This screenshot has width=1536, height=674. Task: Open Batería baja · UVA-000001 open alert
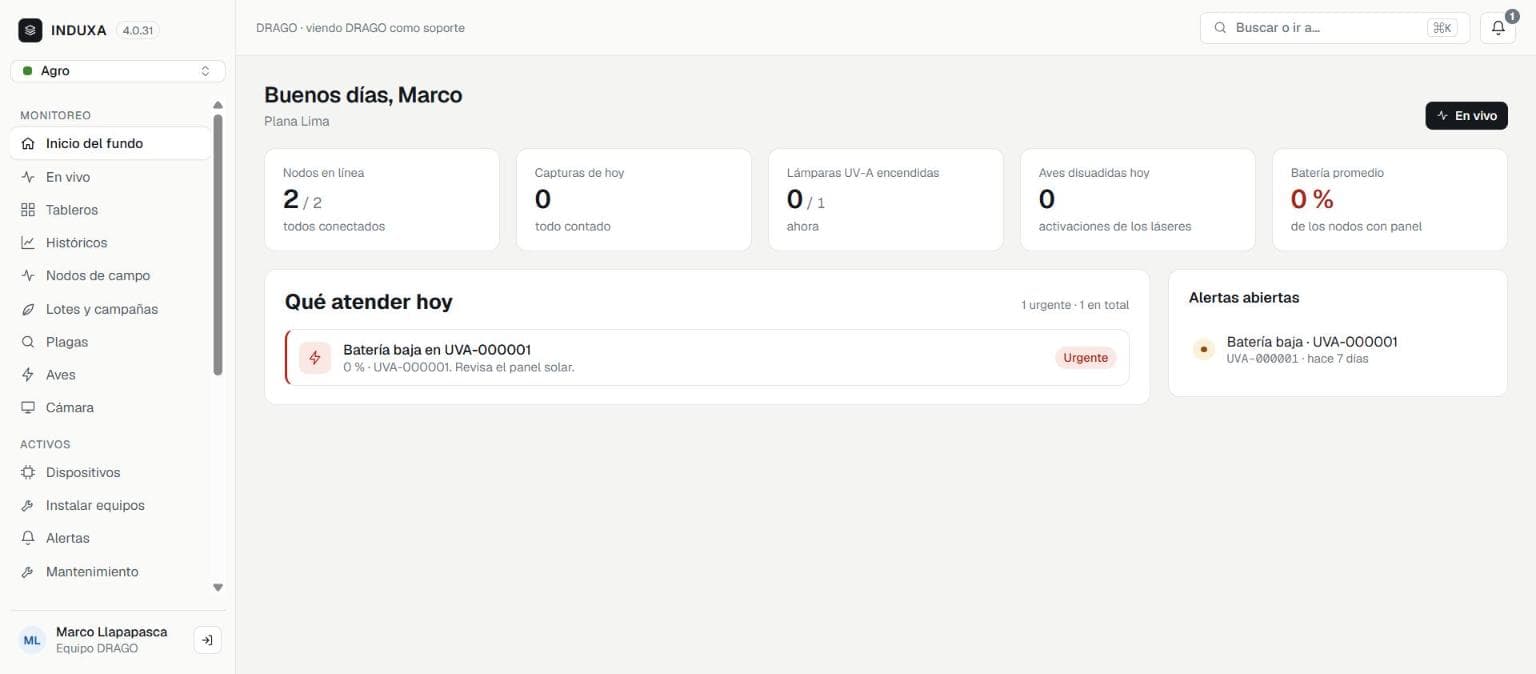[x=1338, y=349]
